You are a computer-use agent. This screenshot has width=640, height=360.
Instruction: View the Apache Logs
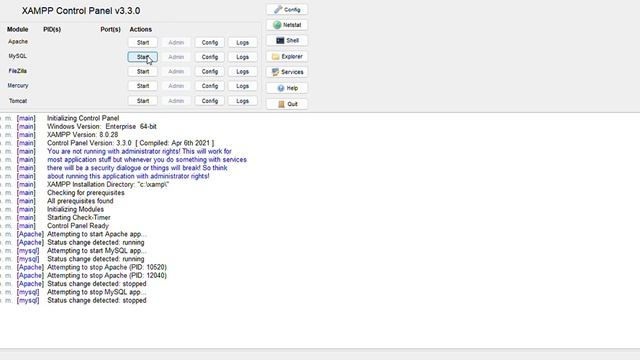pyautogui.click(x=242, y=42)
